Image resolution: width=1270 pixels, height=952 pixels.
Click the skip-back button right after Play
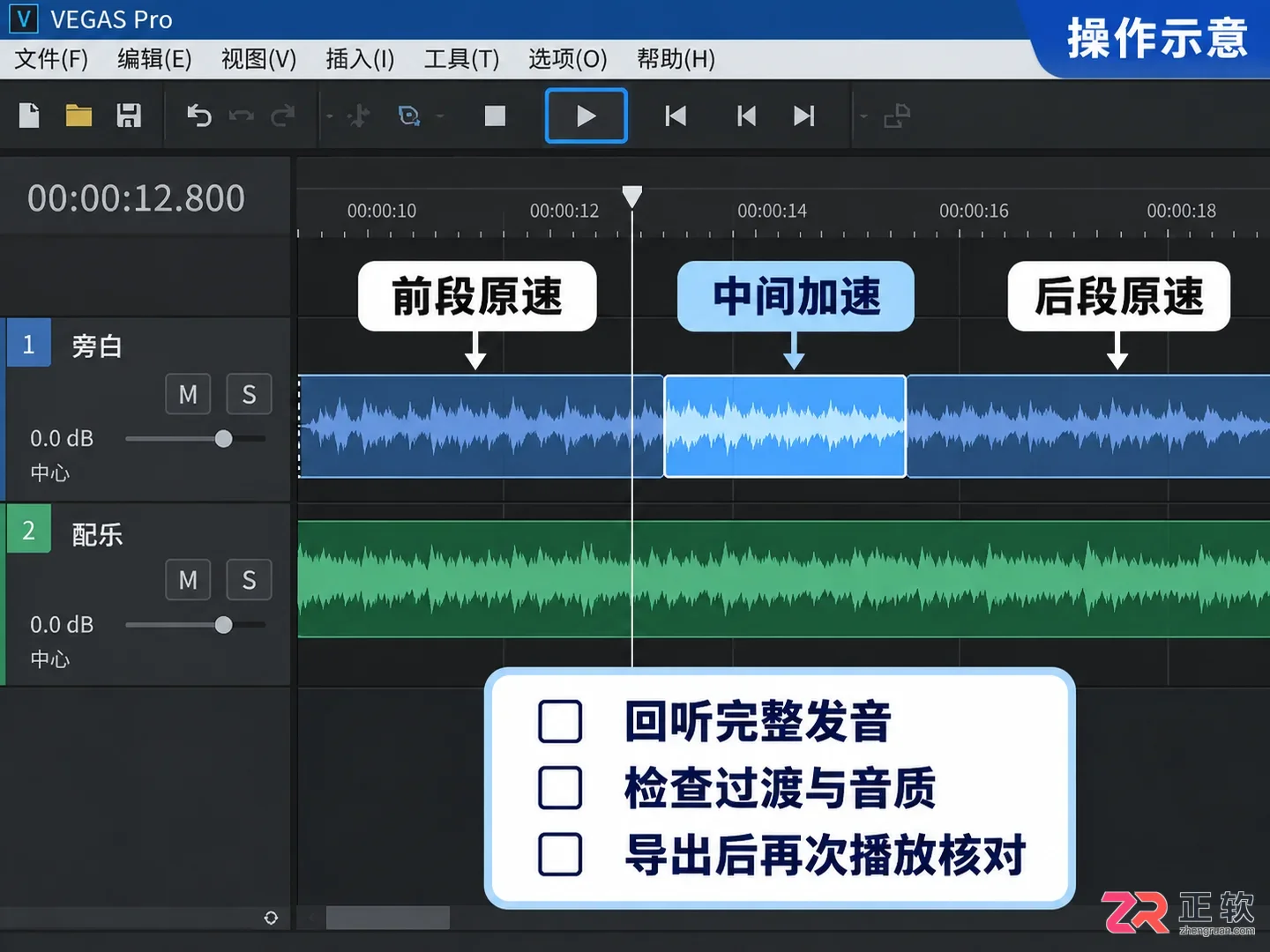676,115
